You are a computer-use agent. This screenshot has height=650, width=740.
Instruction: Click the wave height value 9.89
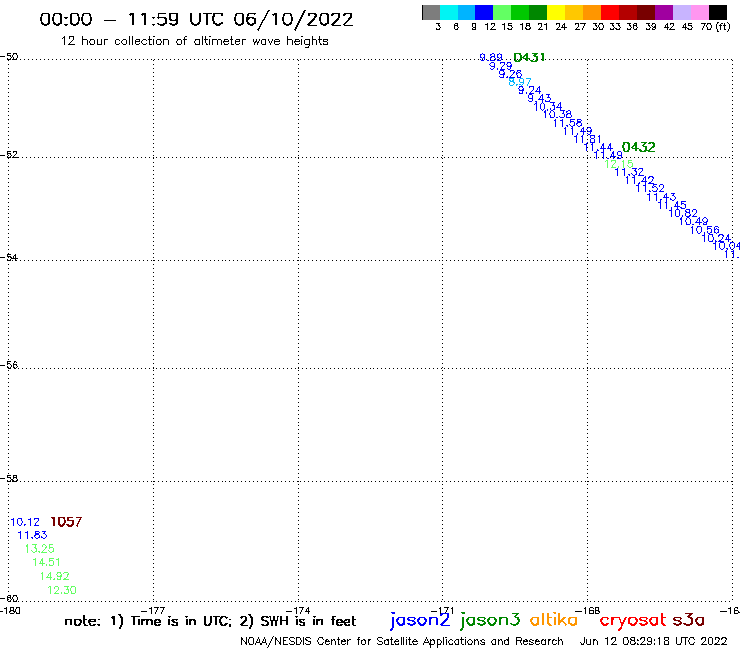click(x=491, y=58)
